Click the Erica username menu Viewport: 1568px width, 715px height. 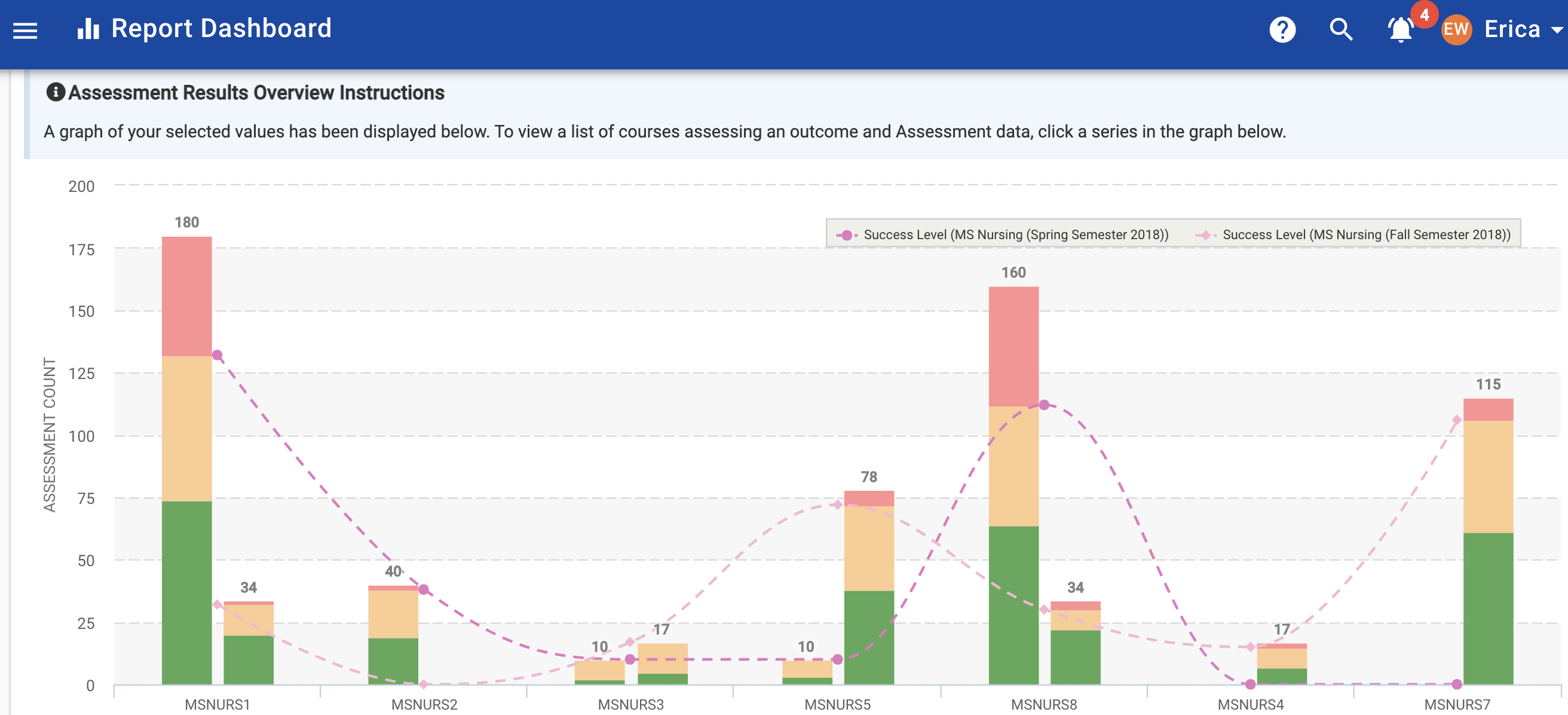(1512, 30)
